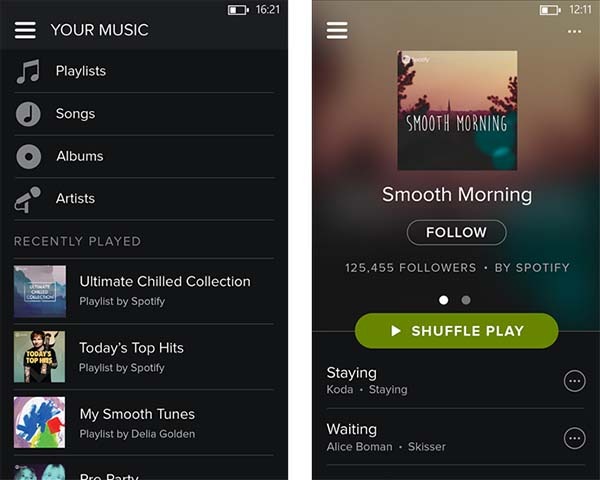Tap Today's Top Hits cover thumbnail
The image size is (600, 480).
(x=39, y=357)
